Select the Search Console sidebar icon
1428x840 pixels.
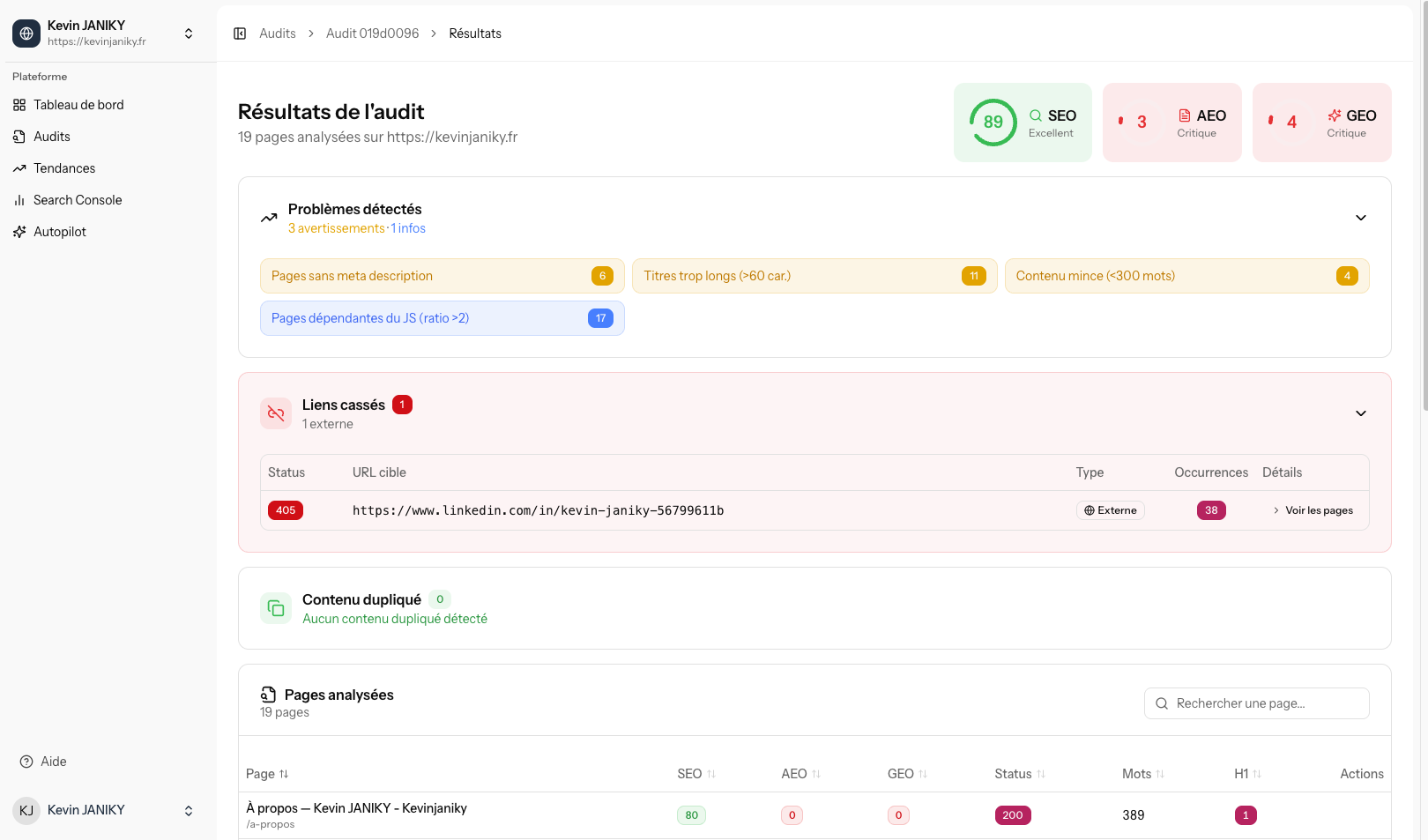(19, 199)
